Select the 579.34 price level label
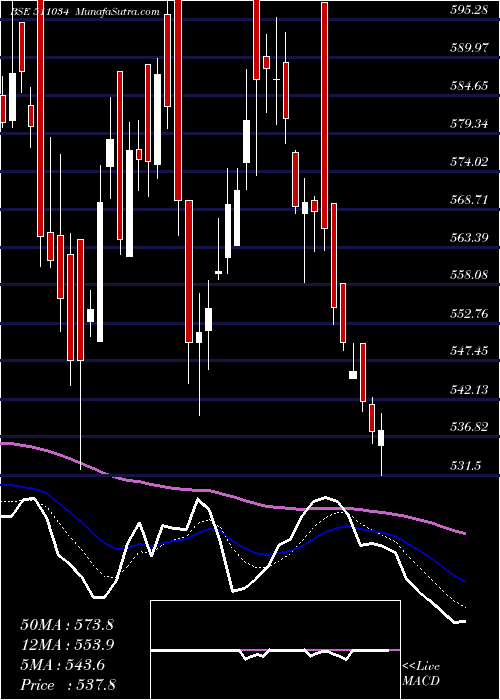The height and width of the screenshot is (700, 500). point(469,123)
